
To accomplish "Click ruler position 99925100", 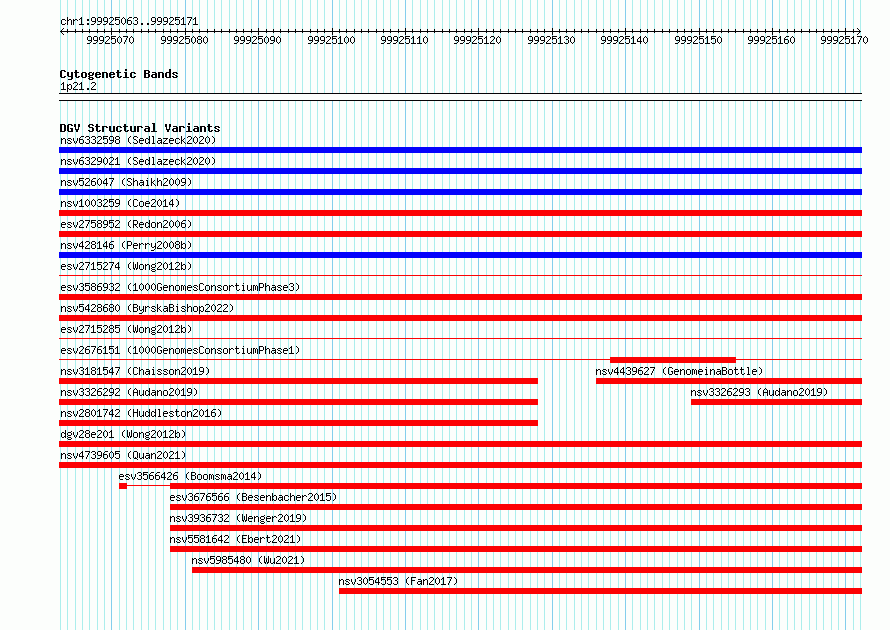I will coord(331,40).
